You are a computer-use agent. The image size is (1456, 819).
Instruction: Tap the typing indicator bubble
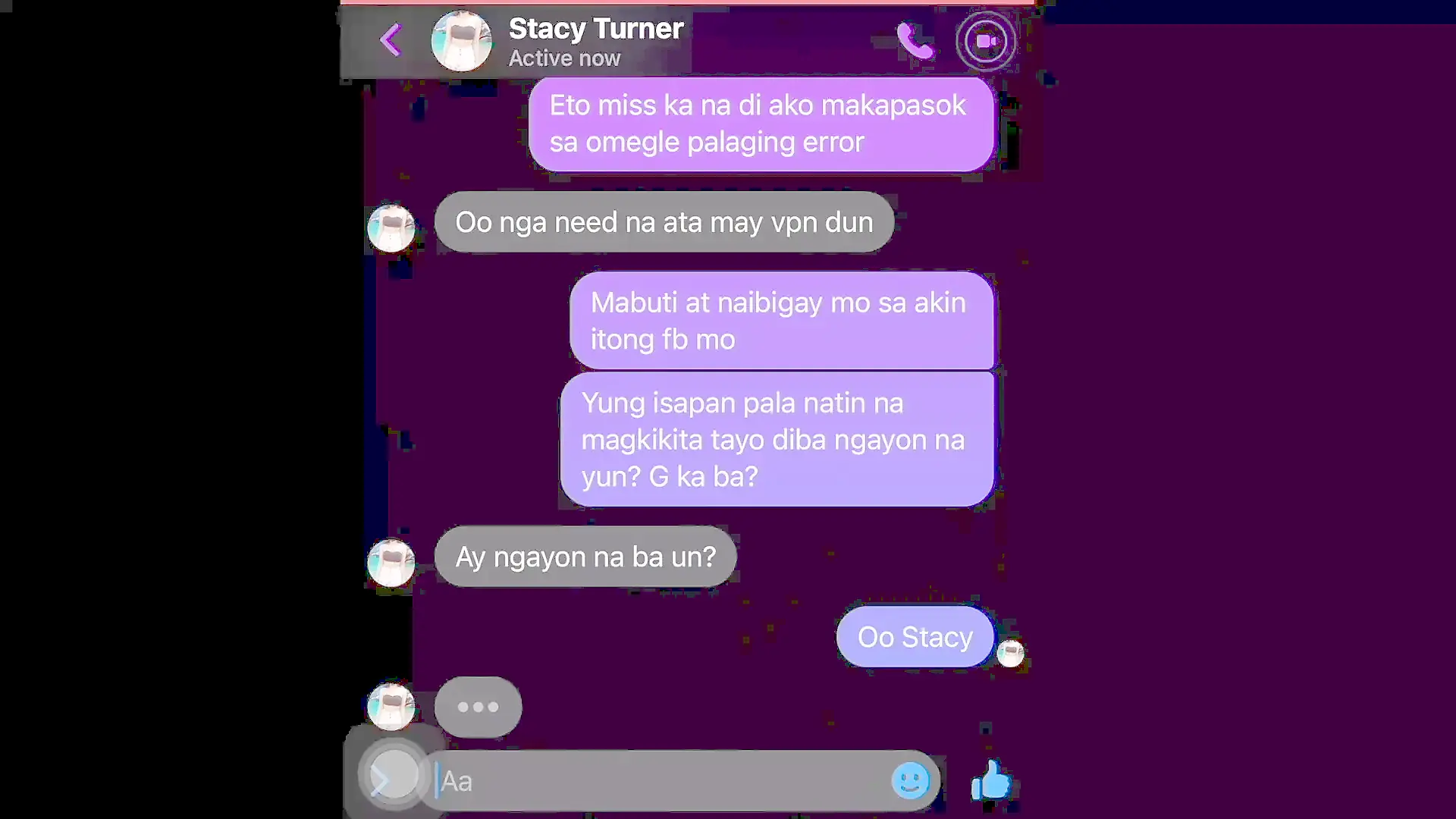pyautogui.click(x=478, y=707)
